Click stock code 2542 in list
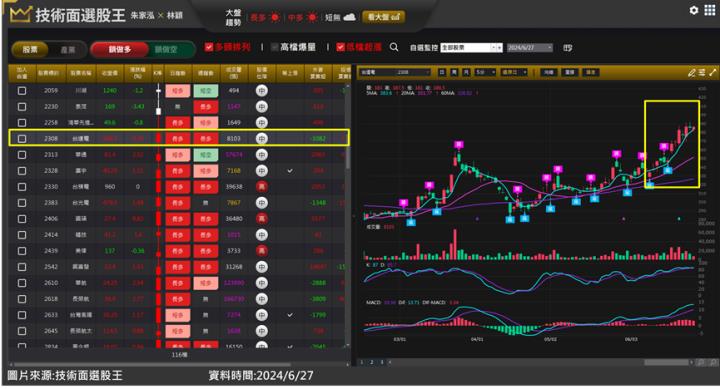Image resolution: width=720 pixels, height=389 pixels. tap(51, 267)
